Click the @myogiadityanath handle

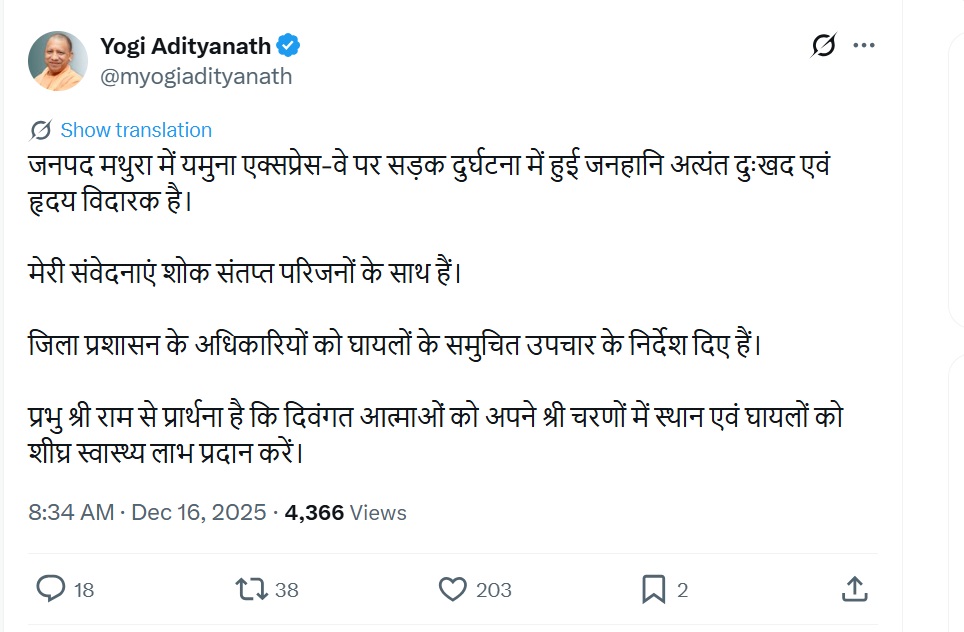(x=196, y=76)
